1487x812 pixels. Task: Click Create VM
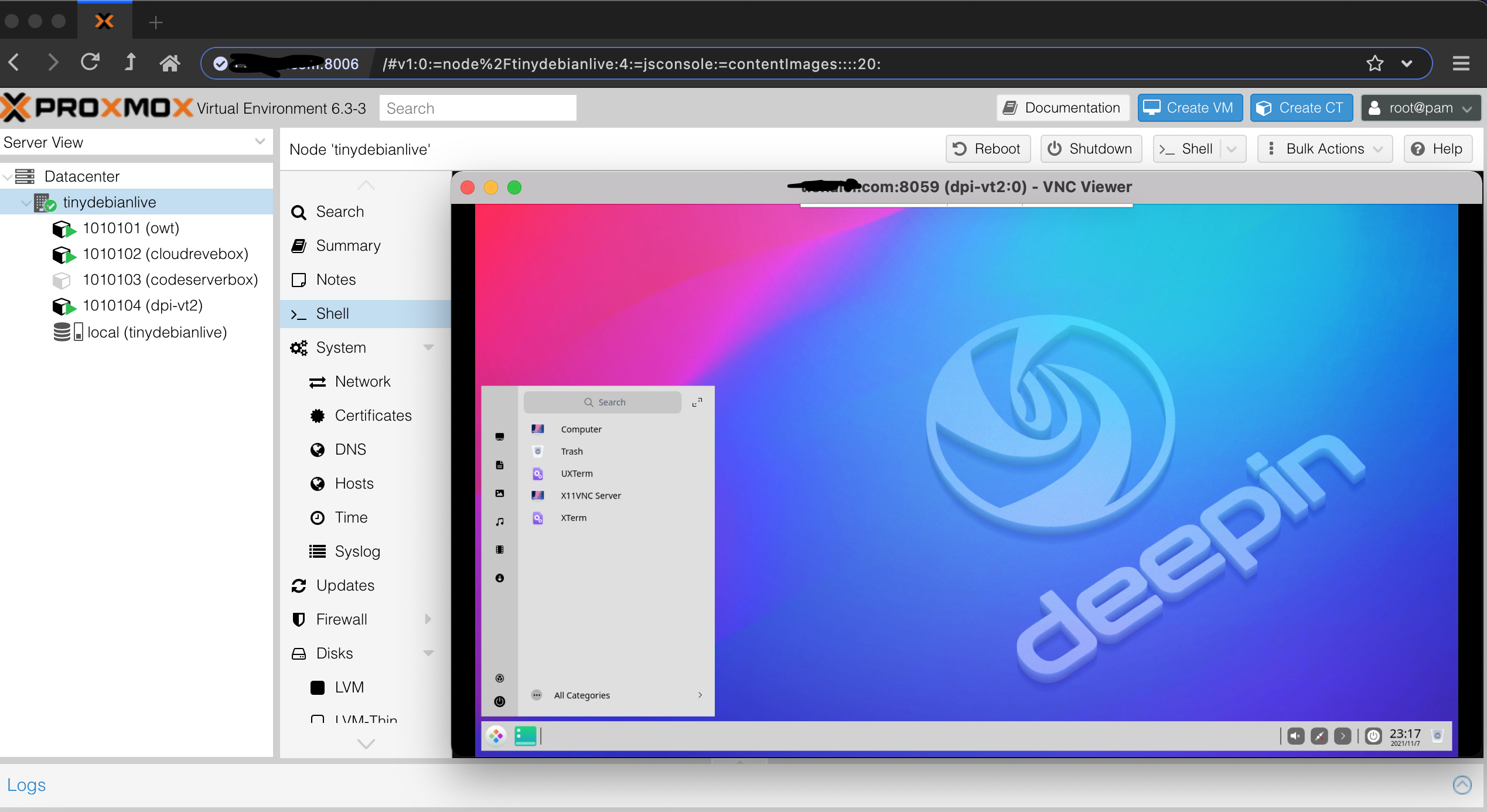(x=1190, y=108)
